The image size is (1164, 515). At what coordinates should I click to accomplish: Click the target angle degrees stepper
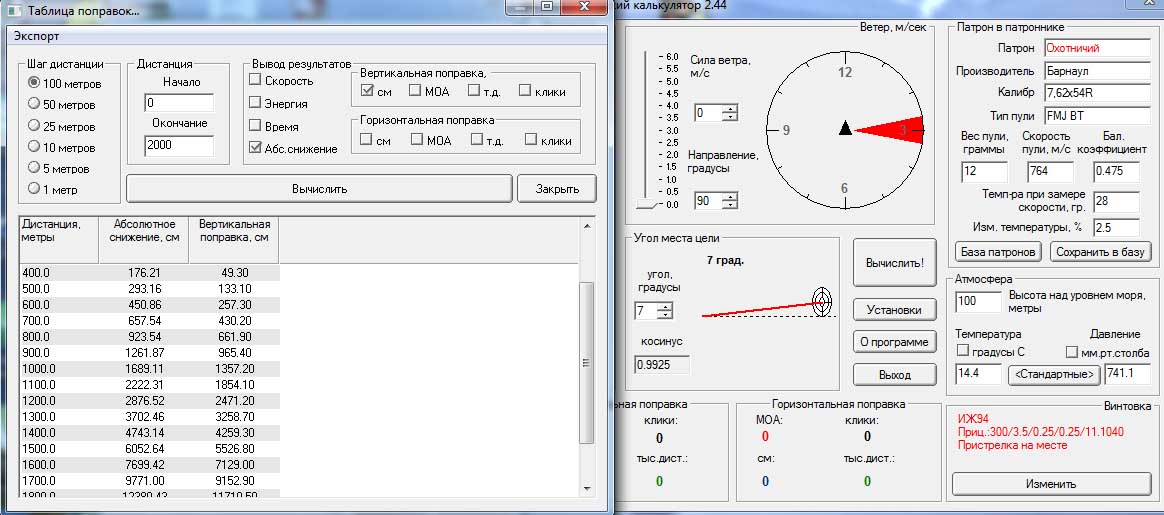[x=664, y=311]
